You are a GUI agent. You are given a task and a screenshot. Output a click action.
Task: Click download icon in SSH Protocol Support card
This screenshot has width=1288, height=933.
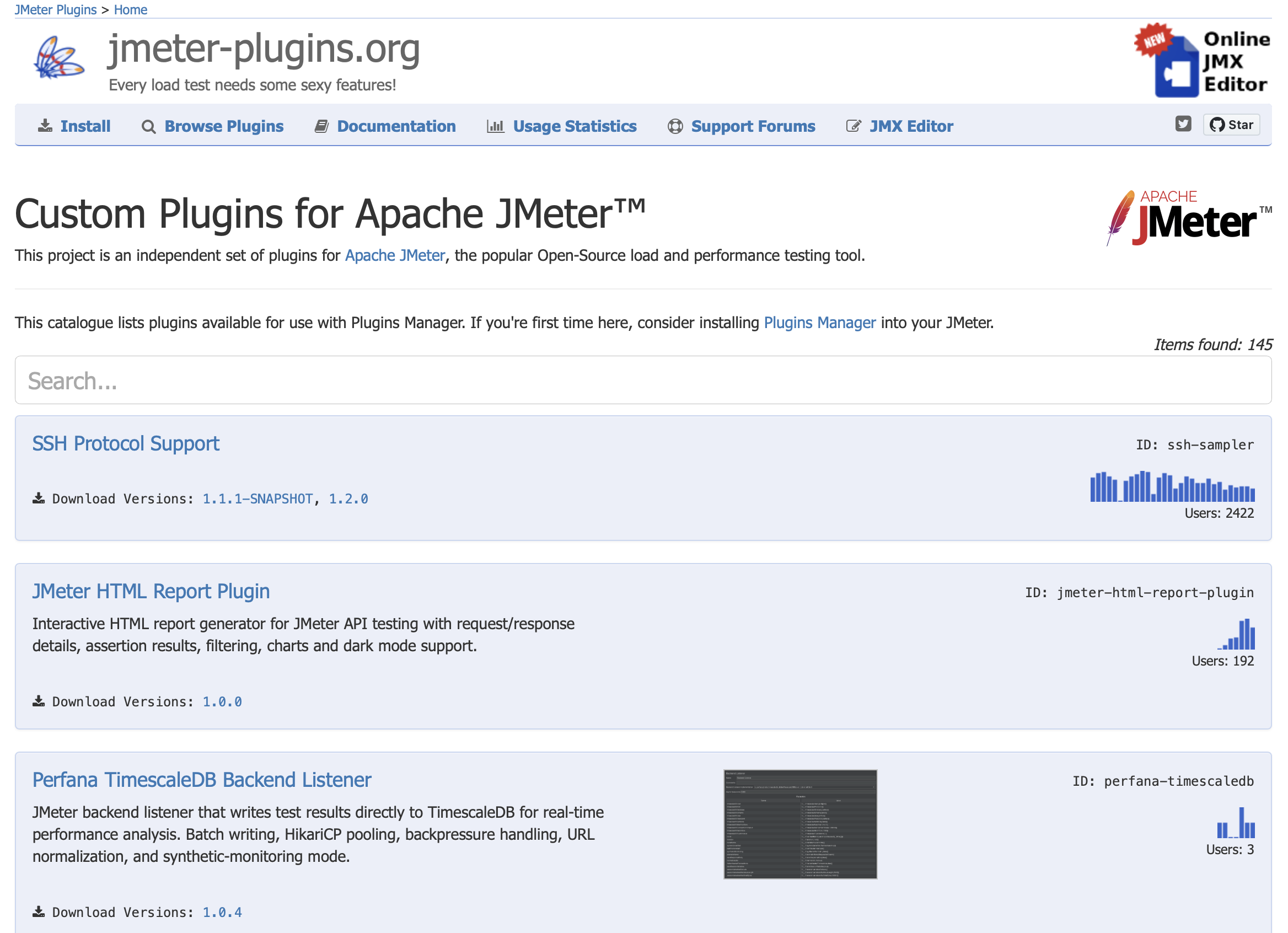point(39,498)
